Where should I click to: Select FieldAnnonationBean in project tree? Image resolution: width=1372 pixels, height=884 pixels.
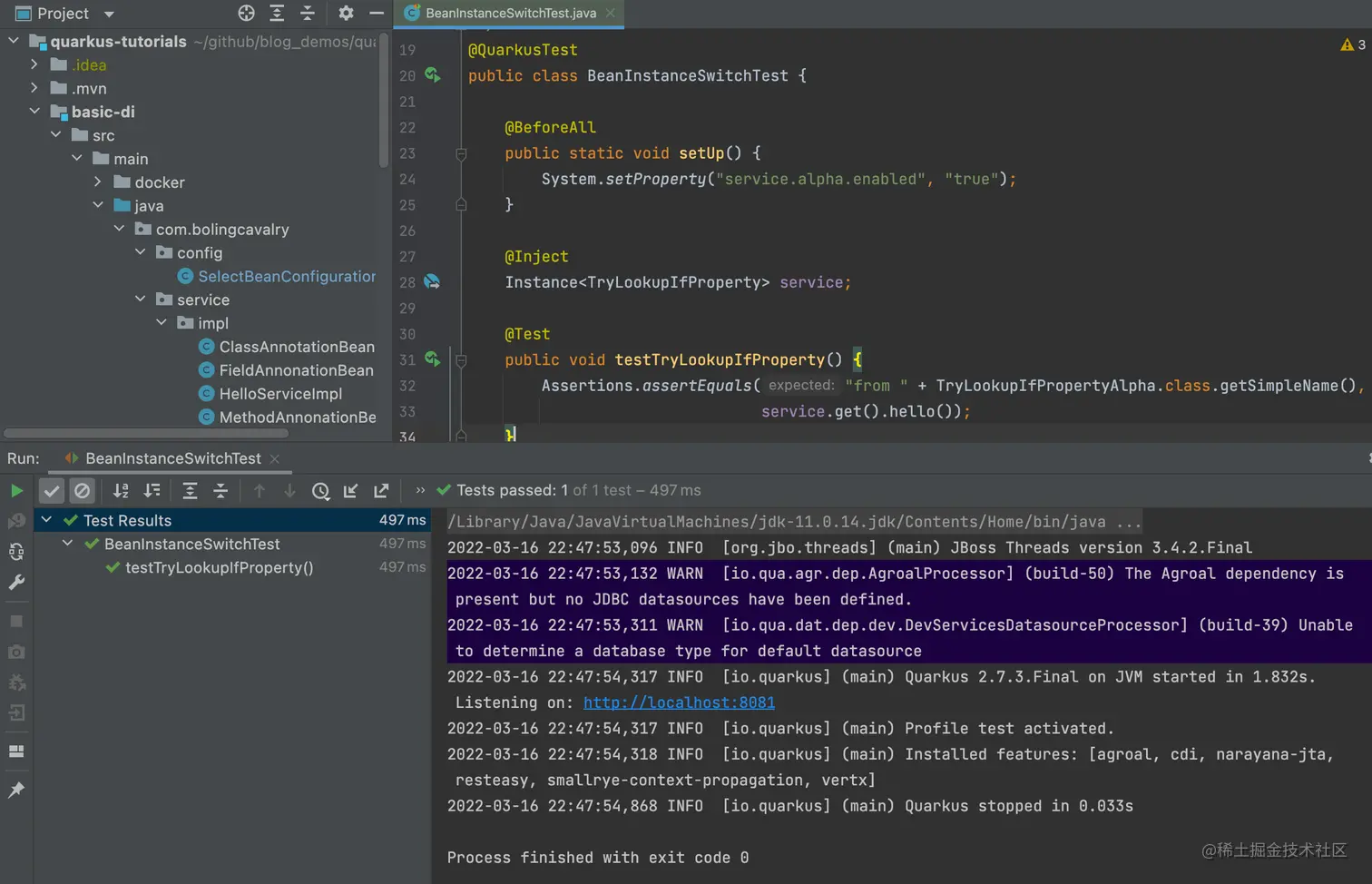[x=286, y=370]
